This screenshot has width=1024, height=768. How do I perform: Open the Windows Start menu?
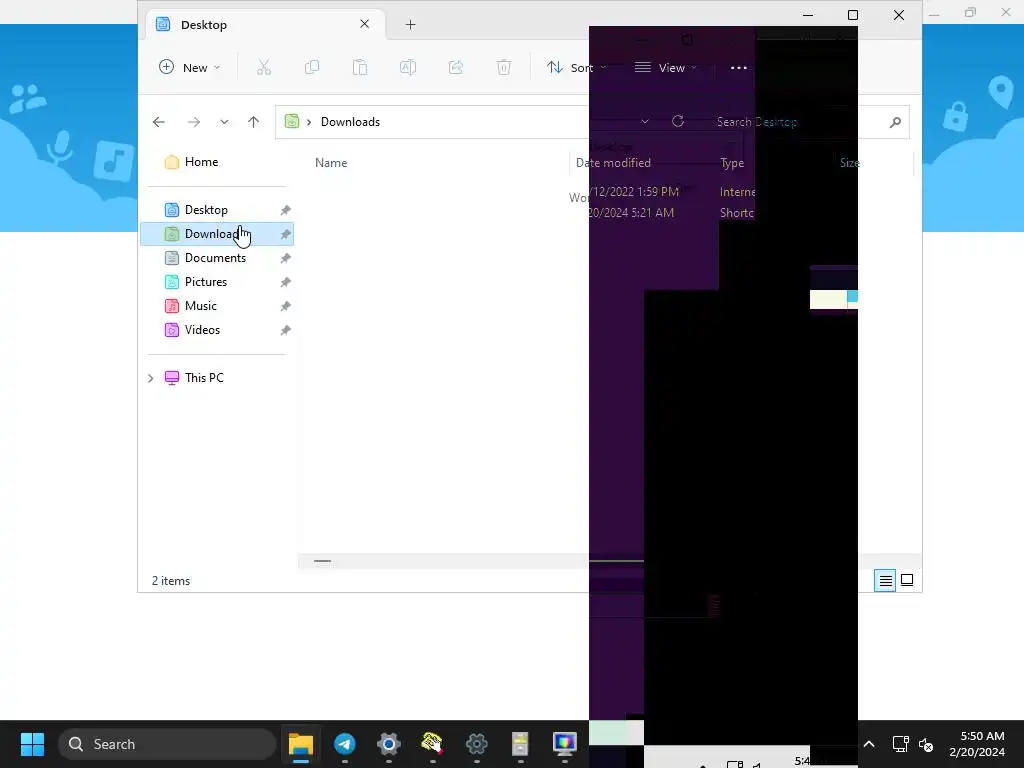pos(32,744)
